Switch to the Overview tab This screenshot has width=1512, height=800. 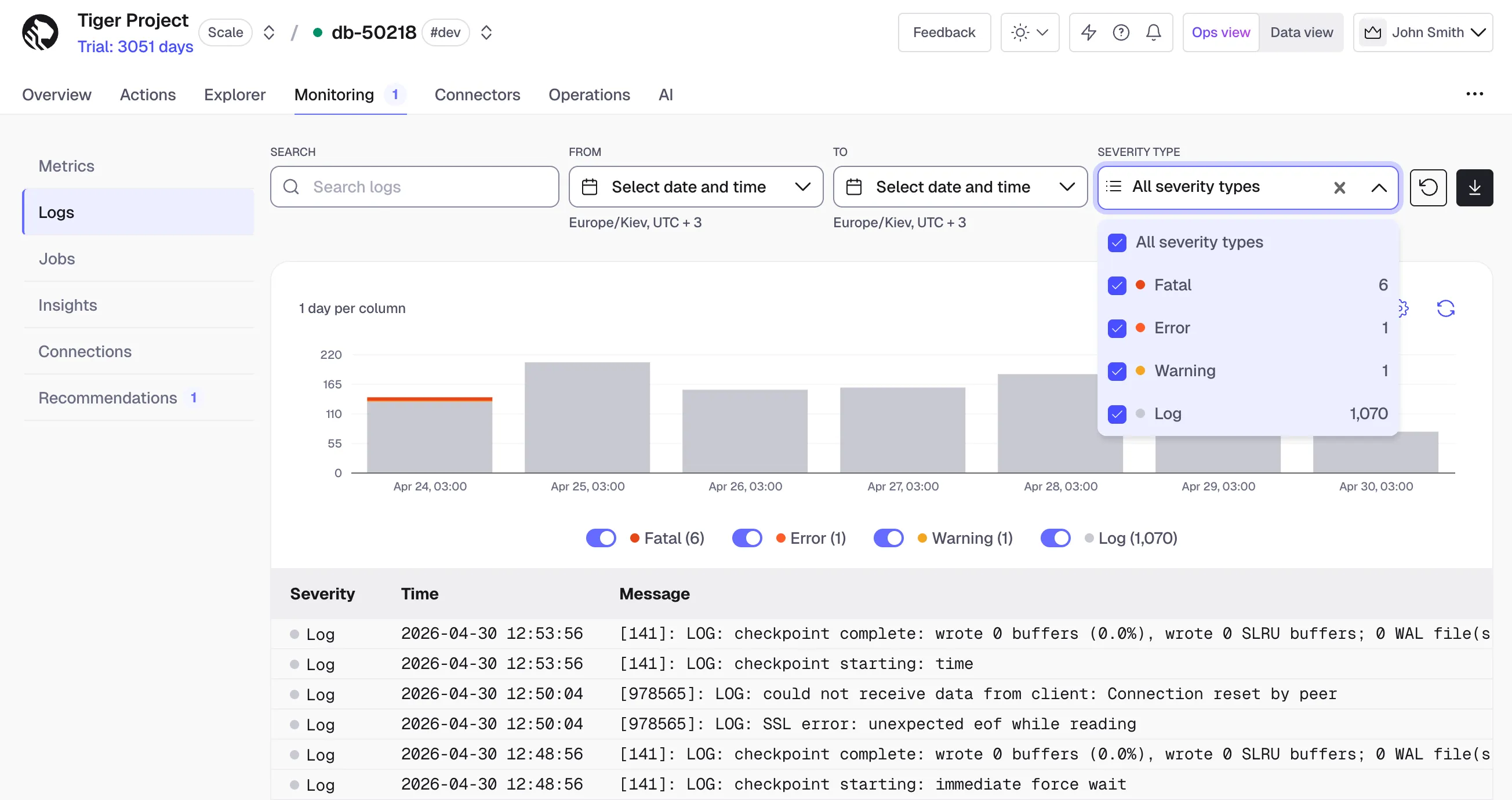click(56, 94)
